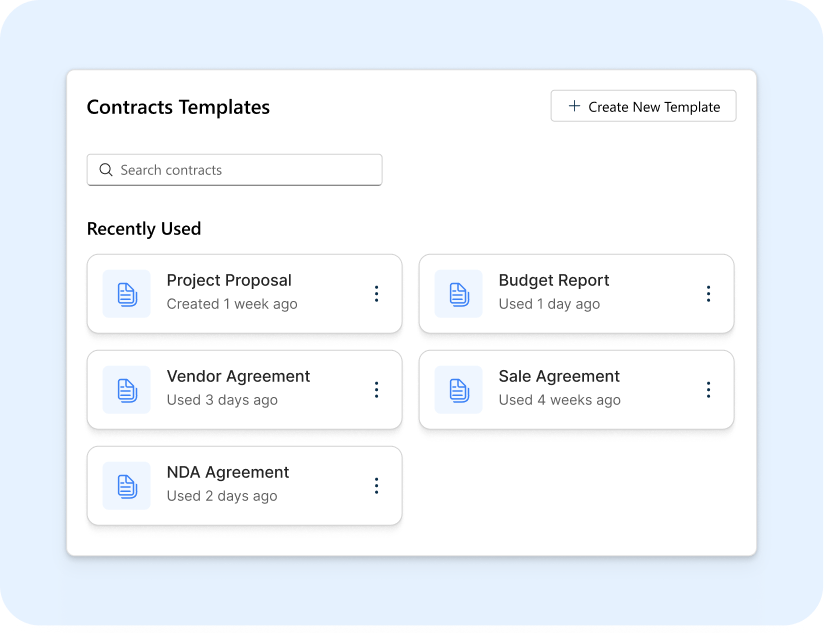Click the 'Used 4 weeks ago' text
This screenshot has height=633, width=824.
[560, 400]
